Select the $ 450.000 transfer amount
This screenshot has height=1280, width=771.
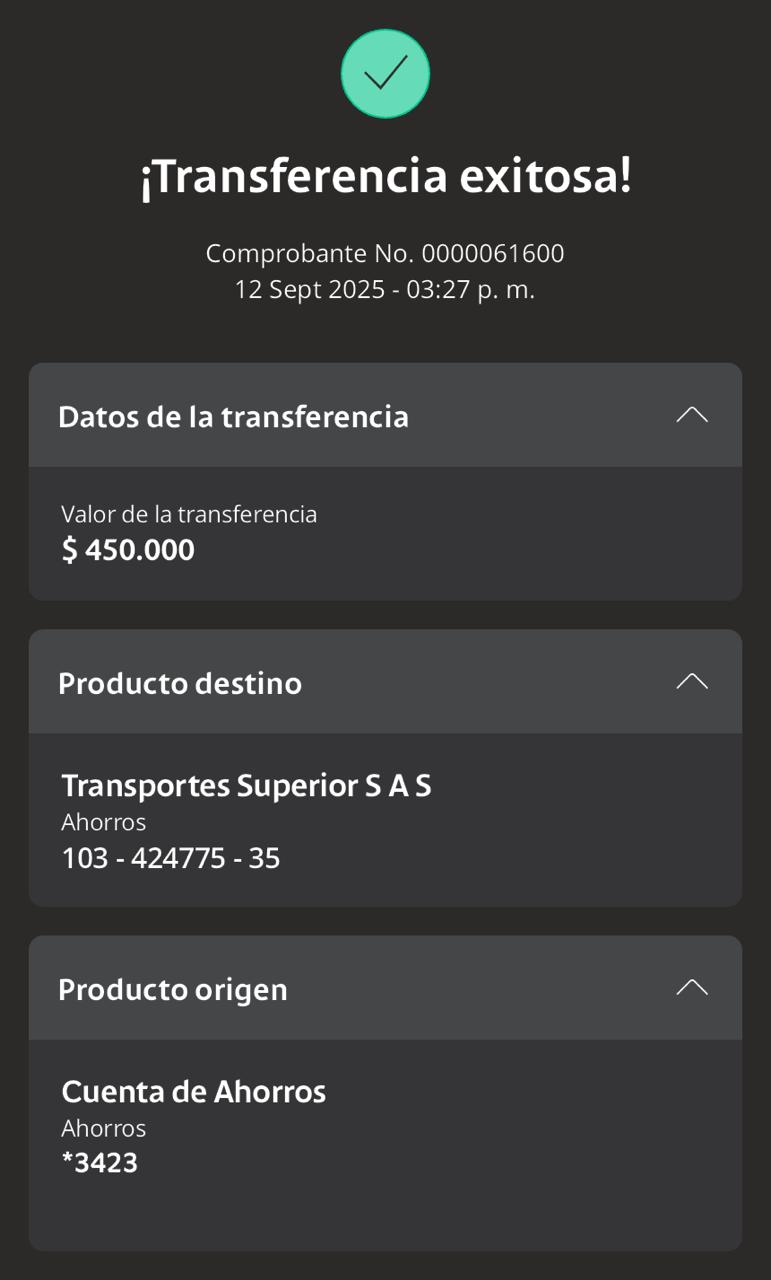coord(128,550)
